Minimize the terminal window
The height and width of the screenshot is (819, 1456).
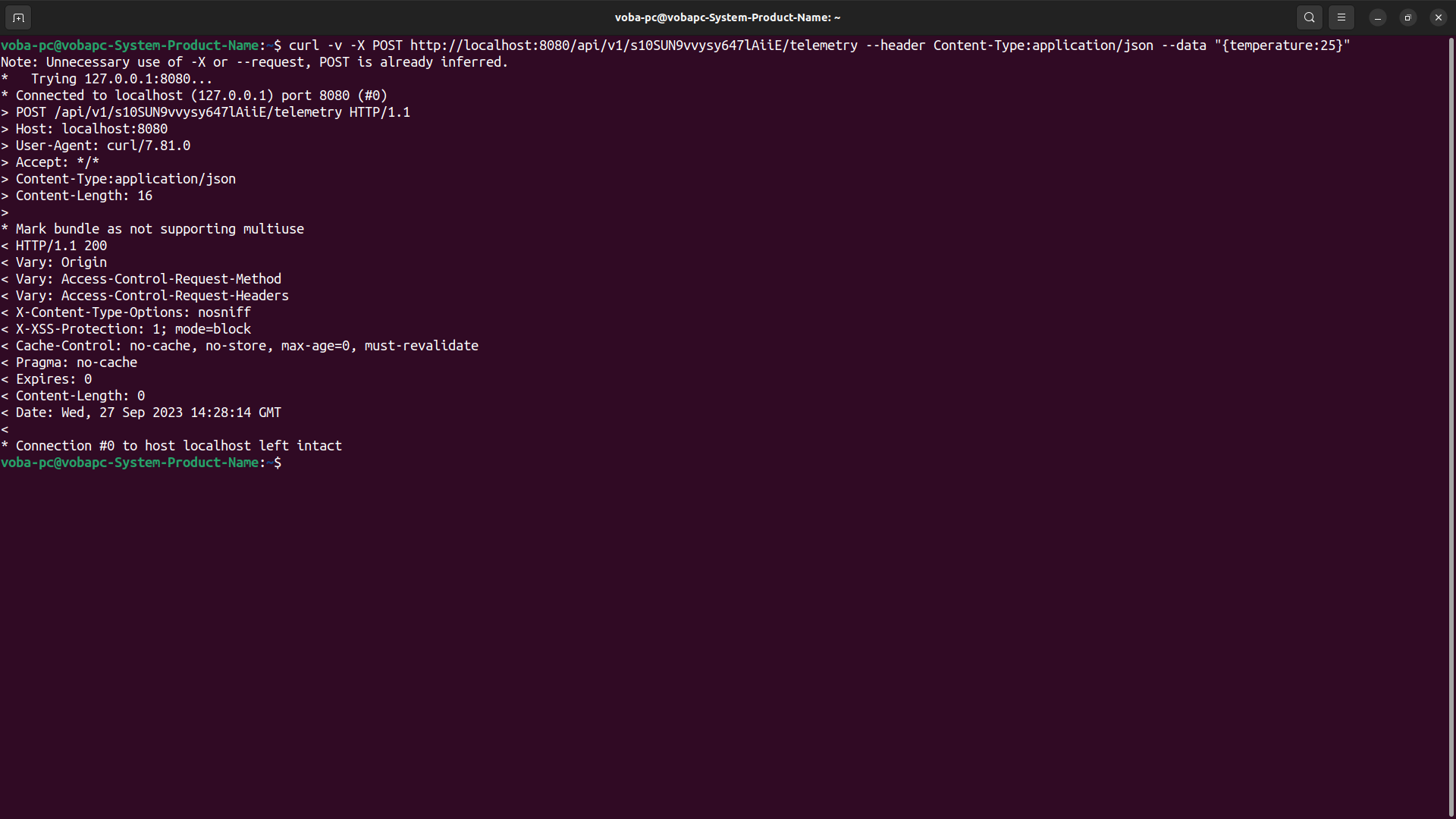(x=1377, y=17)
